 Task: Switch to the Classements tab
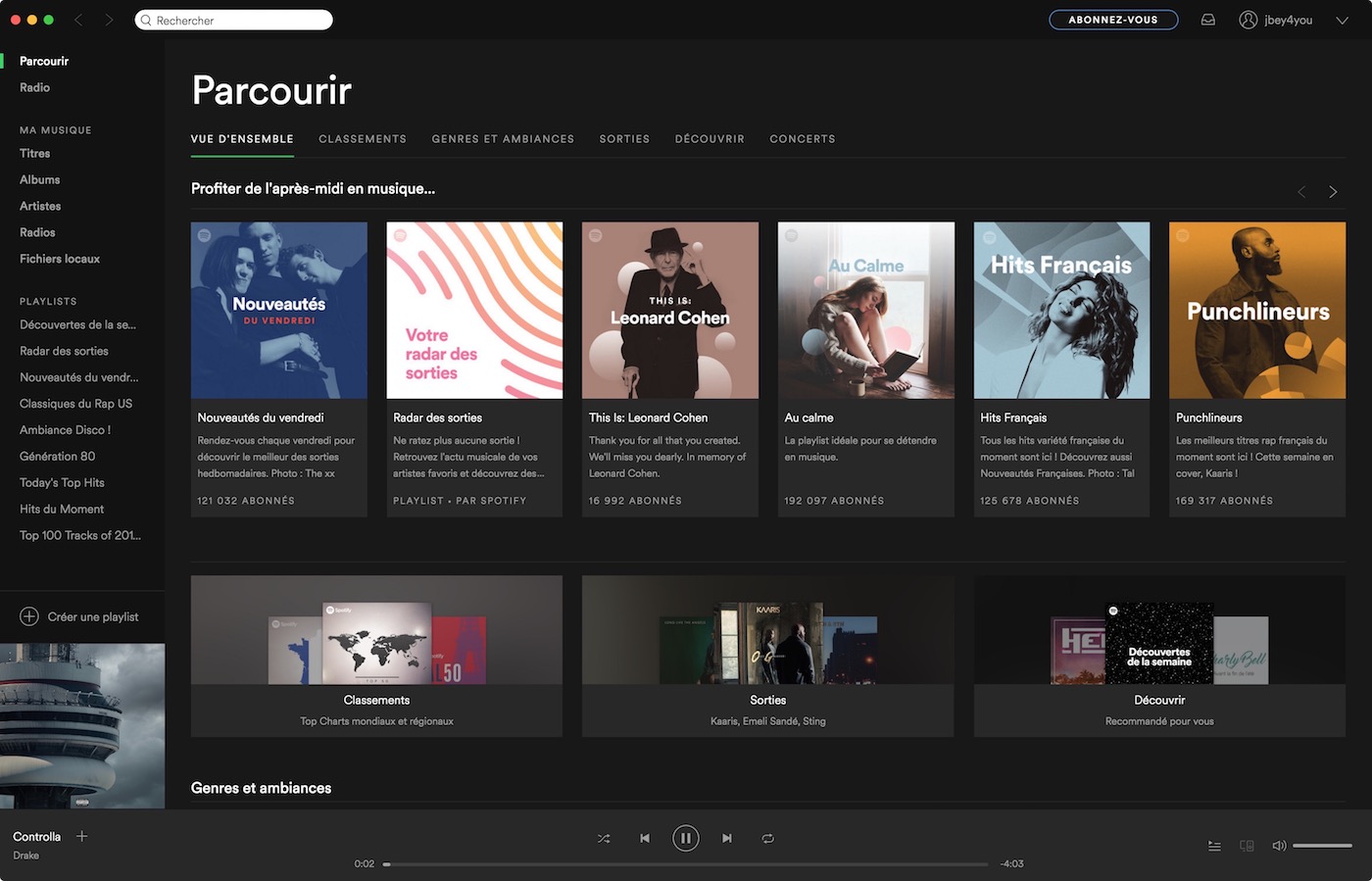(363, 139)
